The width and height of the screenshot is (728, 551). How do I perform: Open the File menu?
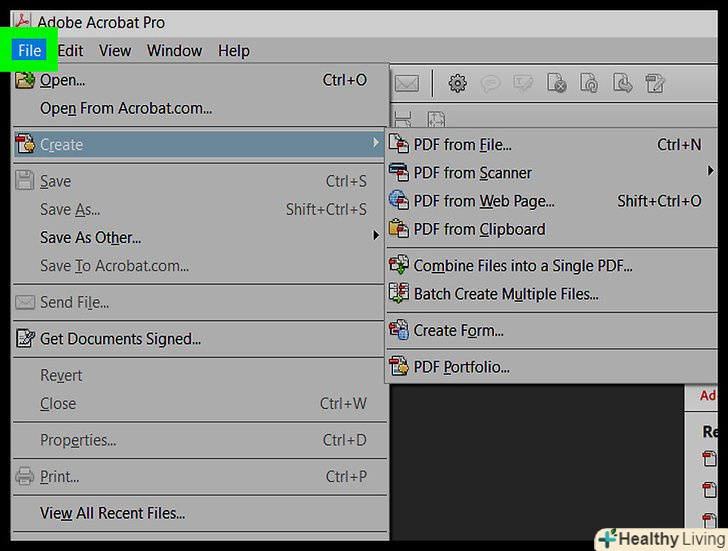pyautogui.click(x=29, y=50)
